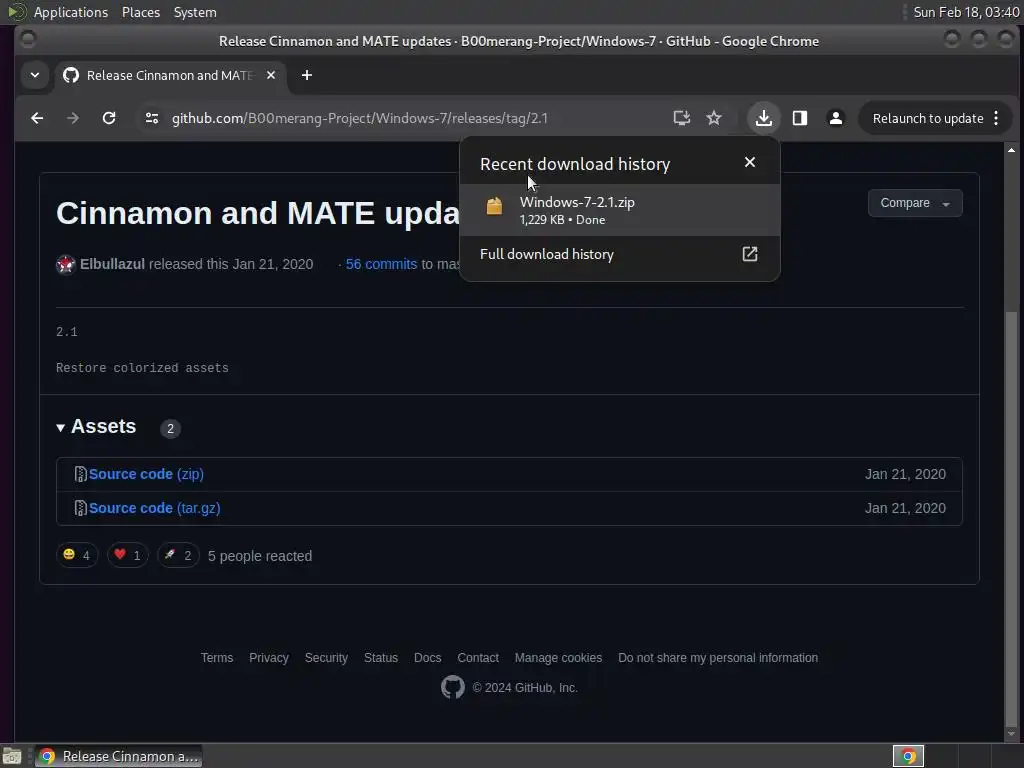Toggle the downloads toolbar icon
Image resolution: width=1024 pixels, height=768 pixels.
point(763,118)
